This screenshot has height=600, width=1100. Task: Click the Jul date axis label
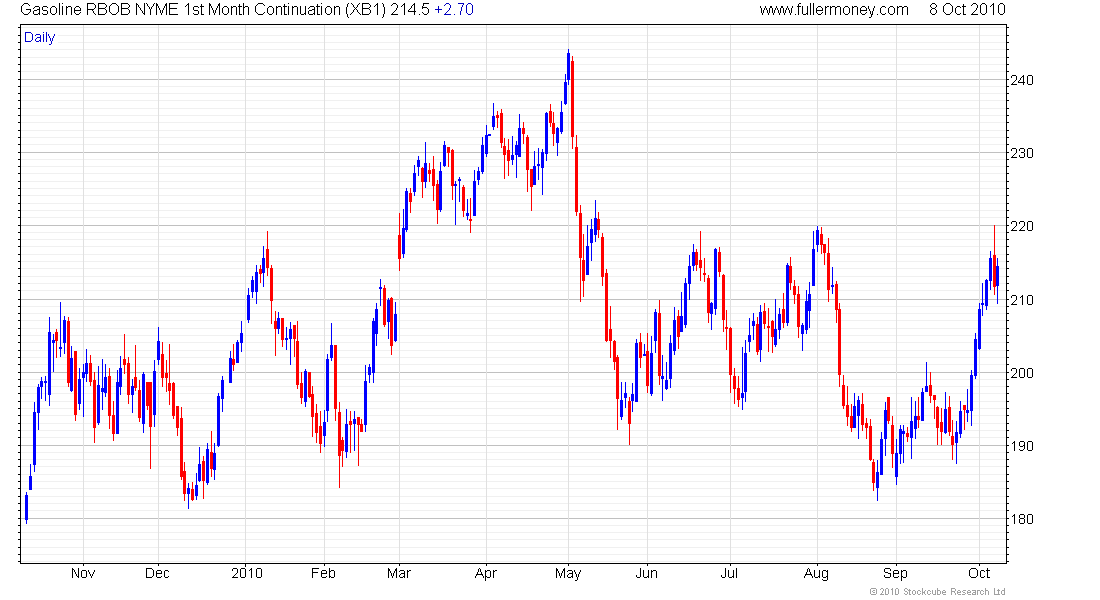(729, 573)
